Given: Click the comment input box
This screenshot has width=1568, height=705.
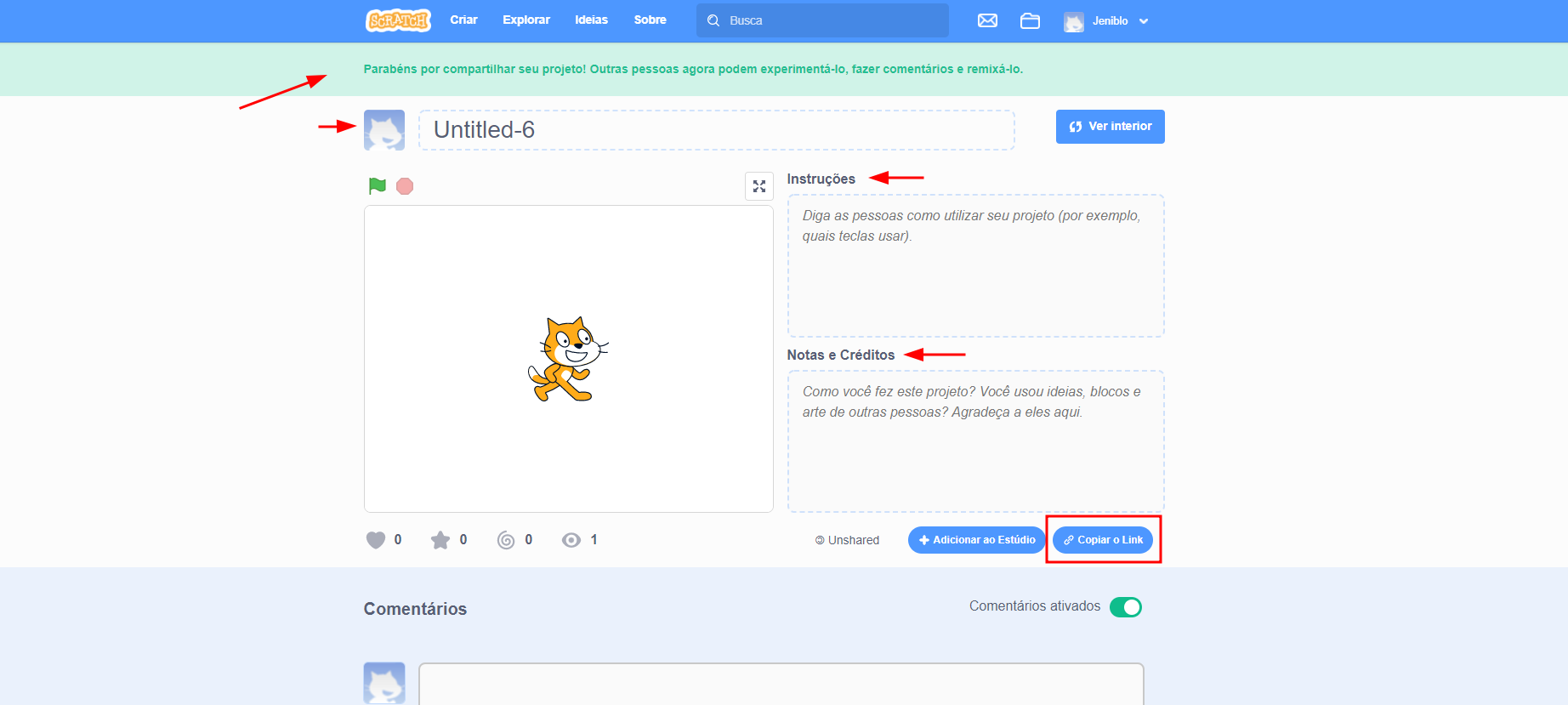Looking at the screenshot, I should [x=781, y=684].
